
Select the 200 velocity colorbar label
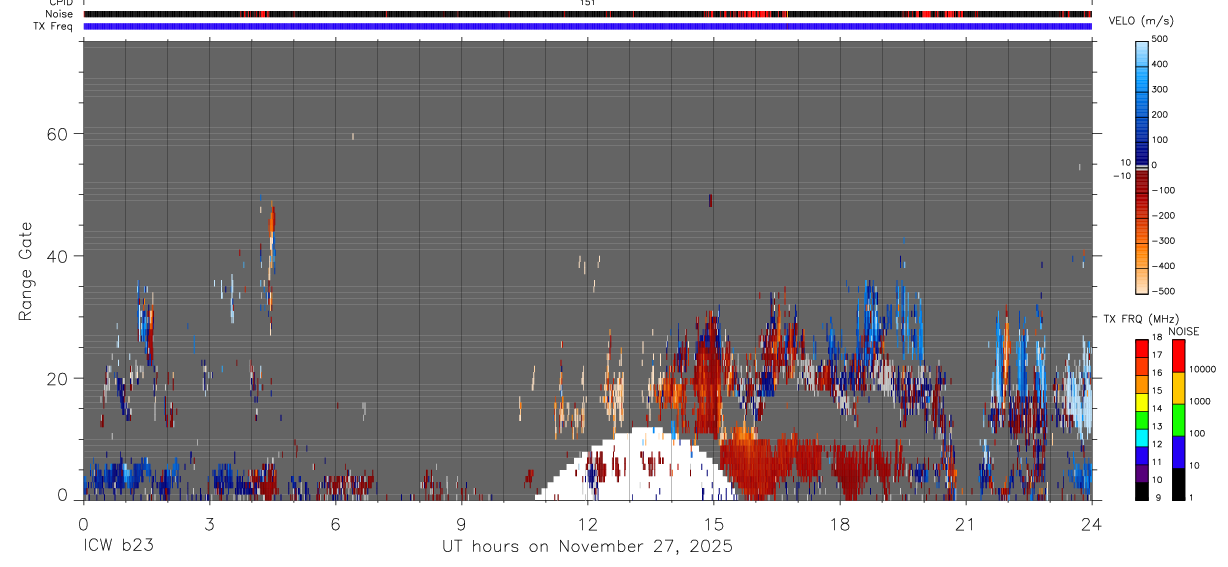(x=1161, y=115)
